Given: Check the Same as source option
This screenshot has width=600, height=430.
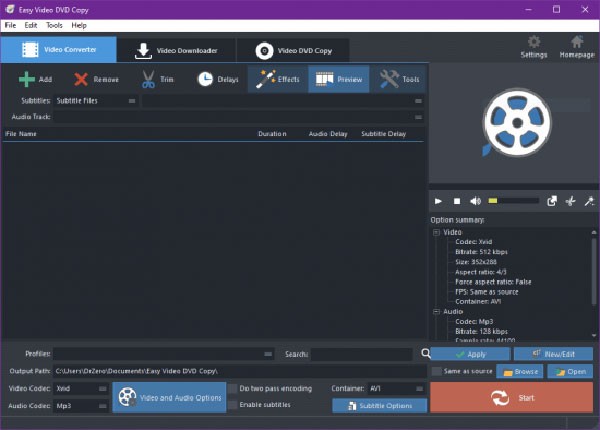Looking at the screenshot, I should 437,371.
